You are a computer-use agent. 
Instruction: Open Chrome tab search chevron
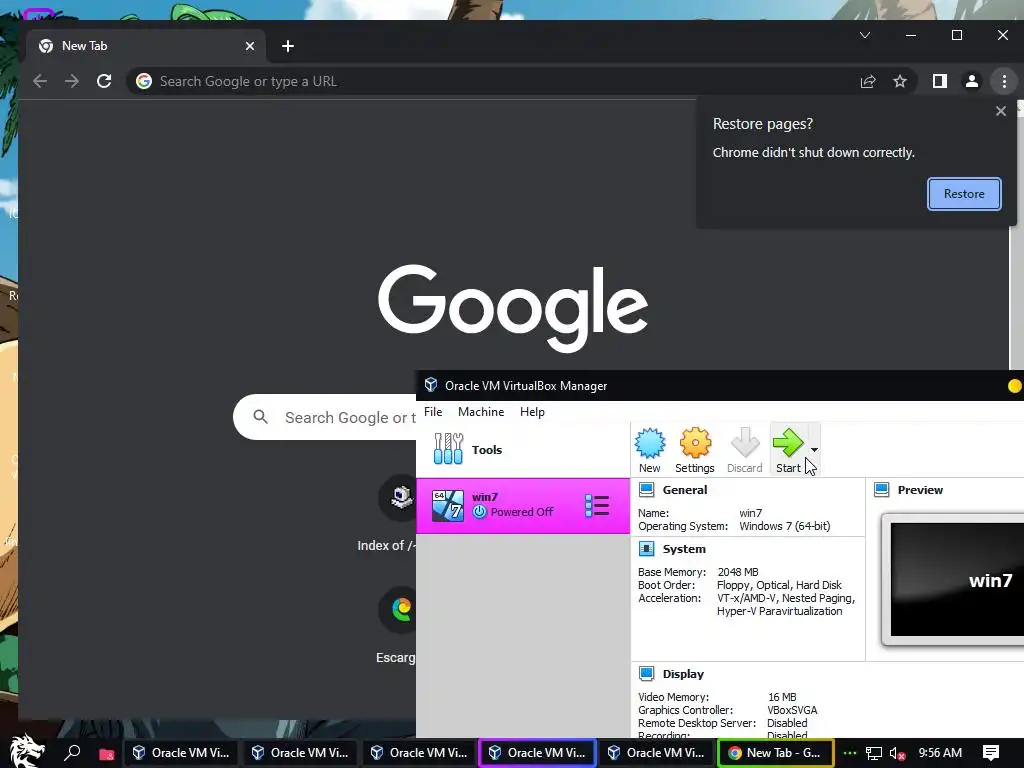(865, 35)
